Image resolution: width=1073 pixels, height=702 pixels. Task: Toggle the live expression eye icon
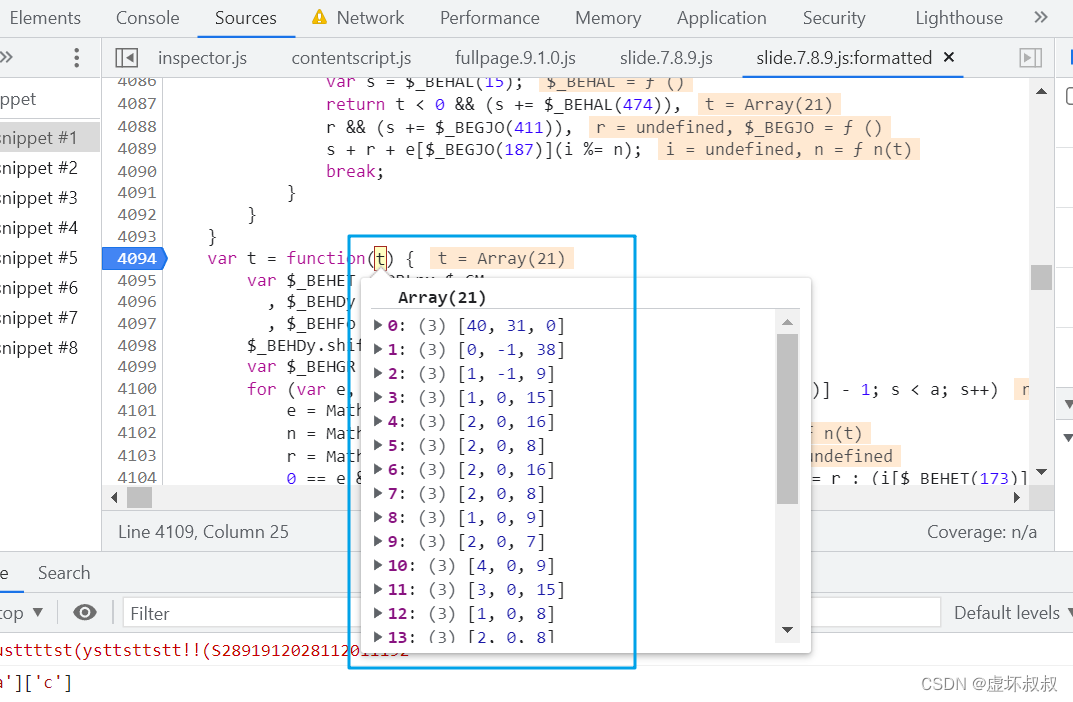pos(84,612)
